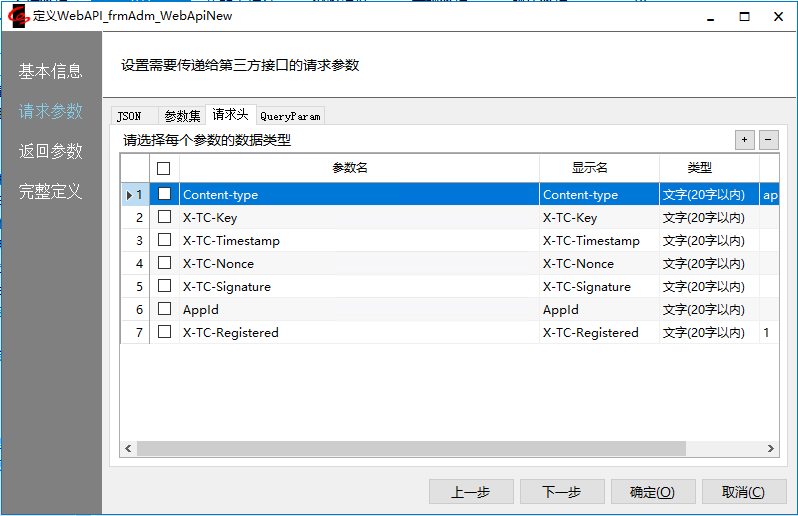
Task: Tick the checkbox for AppId row
Action: [x=164, y=309]
